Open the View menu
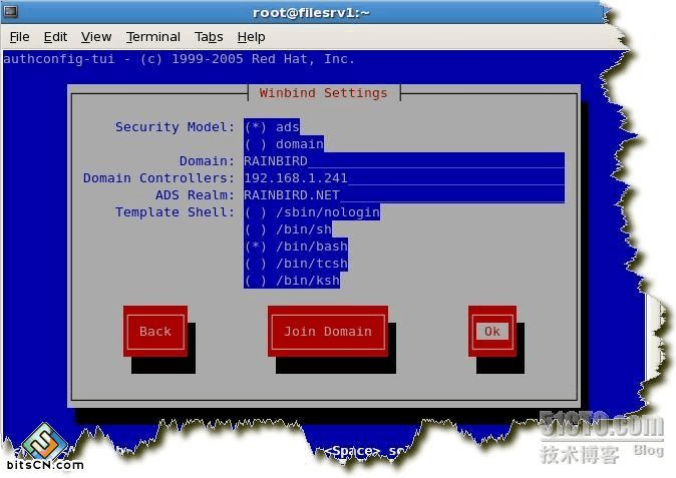This screenshot has width=676, height=478. point(96,37)
